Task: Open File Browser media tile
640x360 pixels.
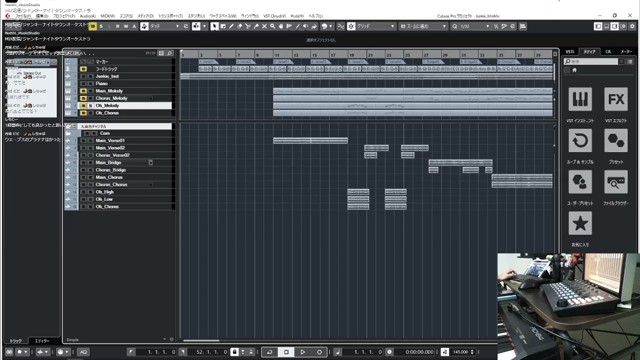Action: point(616,182)
